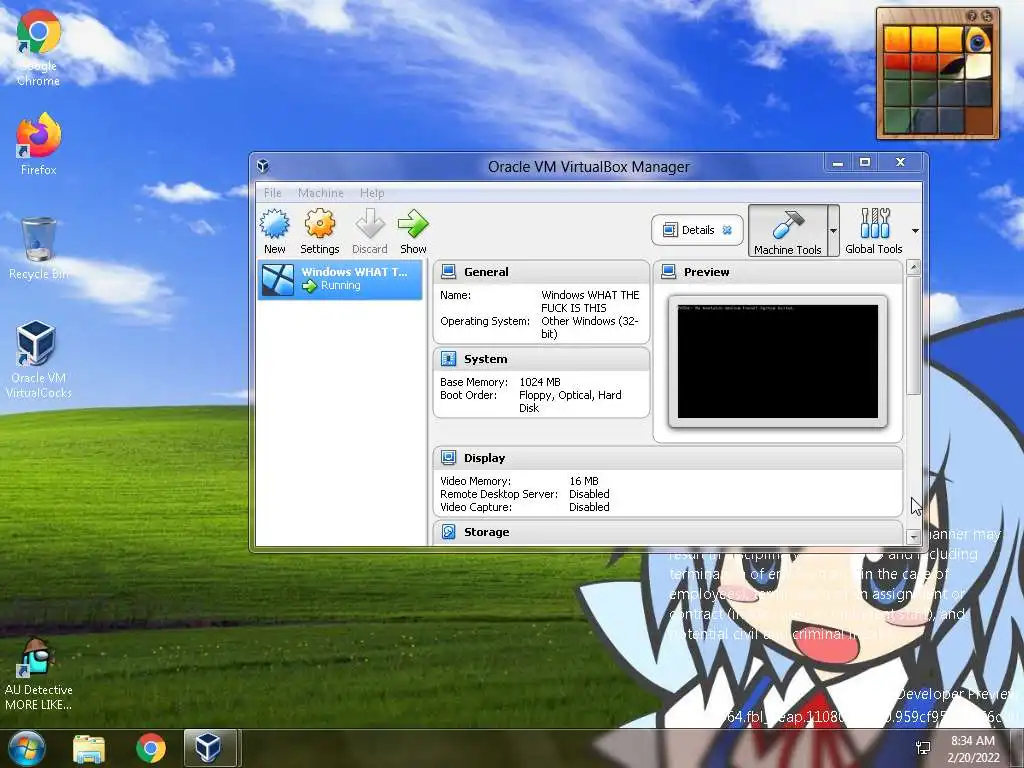
Task: Click the details pane vertical scrollbar thumb
Action: pyautogui.click(x=914, y=336)
